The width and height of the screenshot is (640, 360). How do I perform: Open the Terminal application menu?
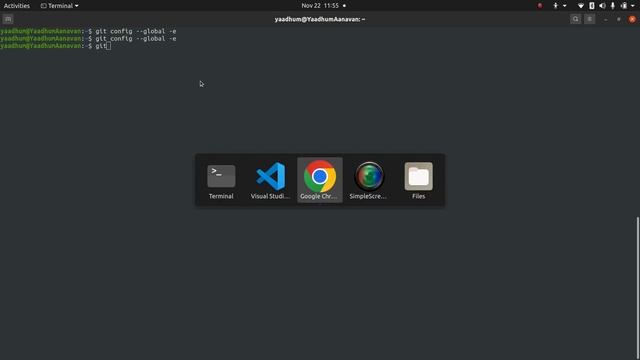[x=60, y=6]
